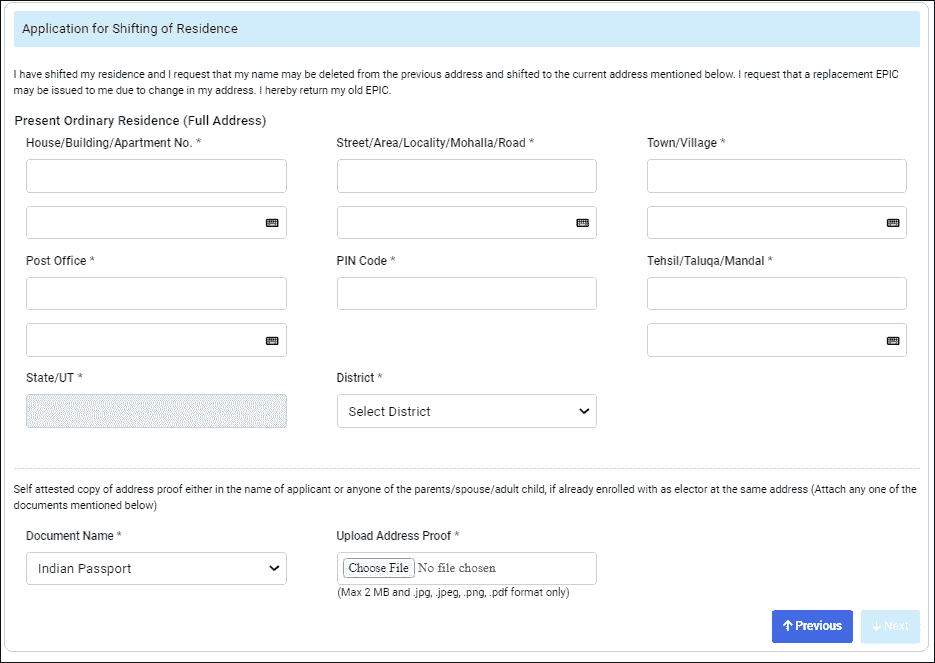Image resolution: width=935 pixels, height=663 pixels.
Task: Click keyboard icon in Town/Village regional field
Action: click(893, 223)
